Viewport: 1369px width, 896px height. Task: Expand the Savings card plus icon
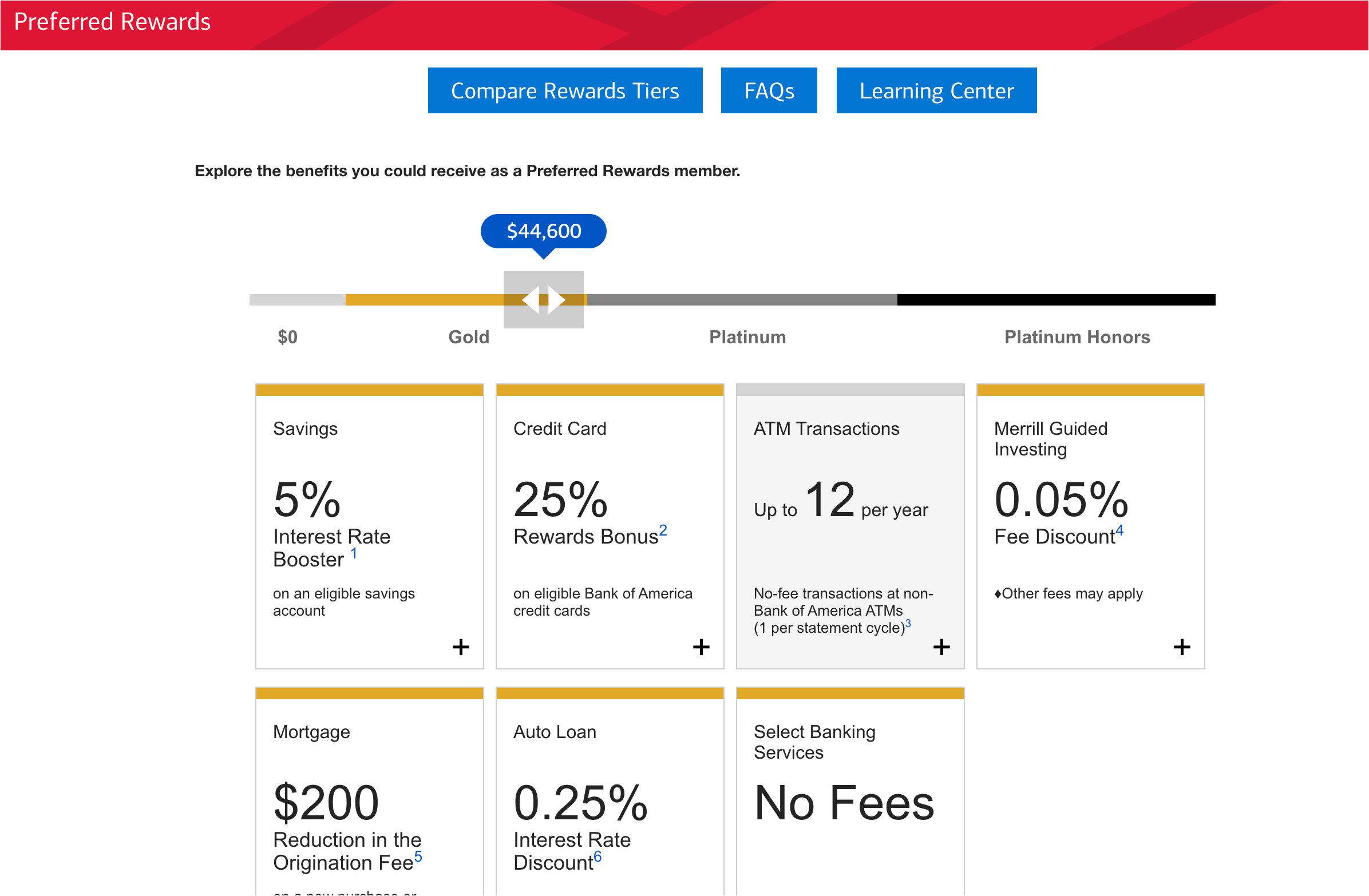(x=460, y=647)
